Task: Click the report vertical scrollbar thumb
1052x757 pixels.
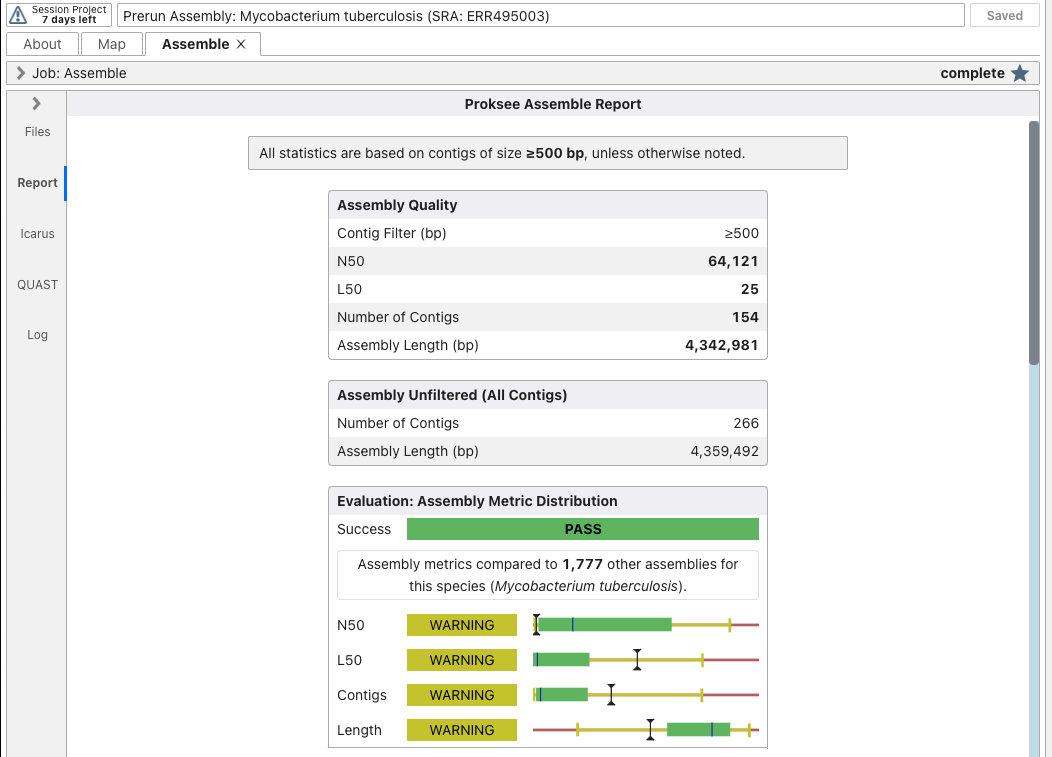Action: pyautogui.click(x=1034, y=243)
